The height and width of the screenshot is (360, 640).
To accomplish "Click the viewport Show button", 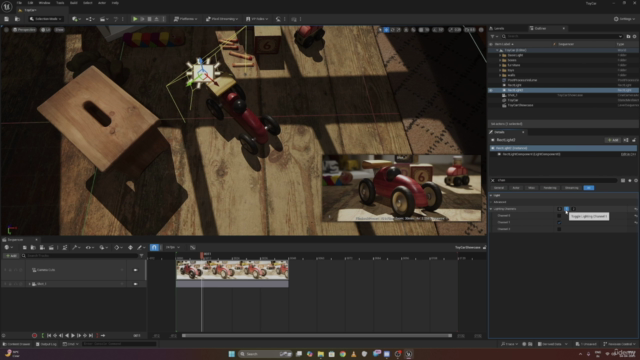I will (x=59, y=30).
